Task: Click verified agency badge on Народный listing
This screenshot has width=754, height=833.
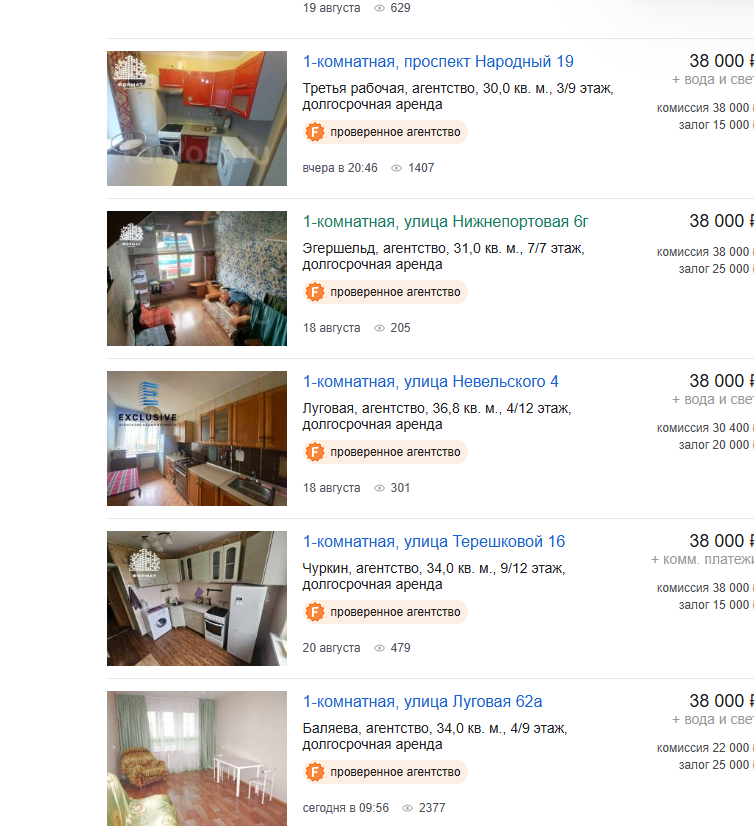Action: point(385,132)
